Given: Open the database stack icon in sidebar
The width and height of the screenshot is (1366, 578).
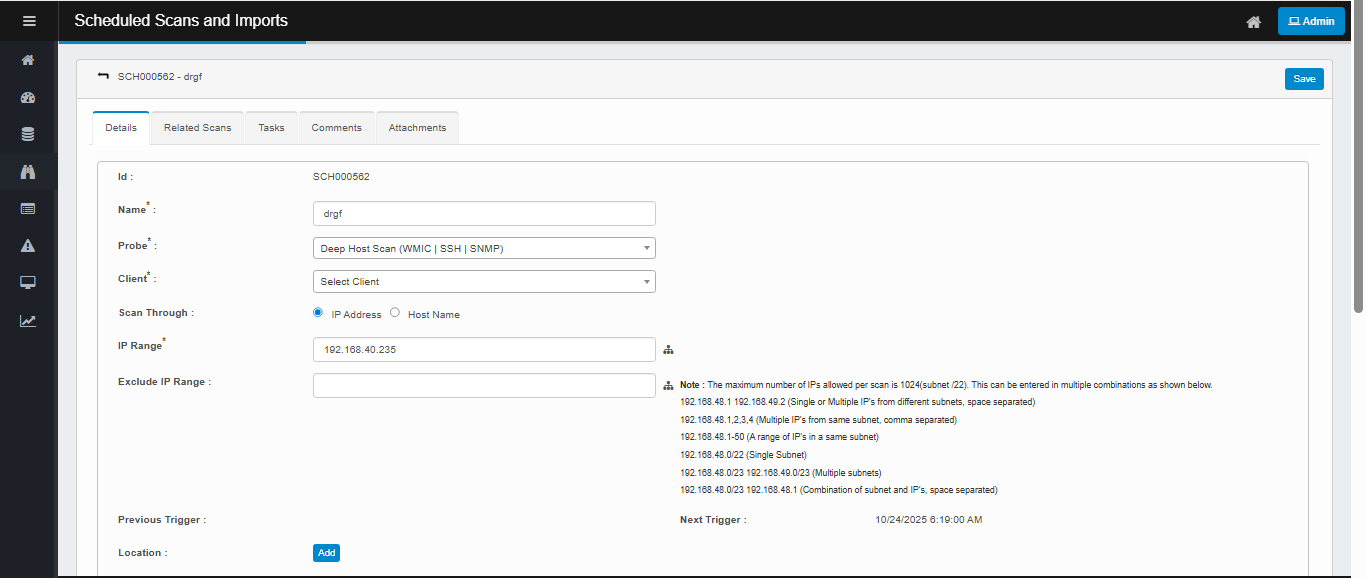Looking at the screenshot, I should click(28, 135).
